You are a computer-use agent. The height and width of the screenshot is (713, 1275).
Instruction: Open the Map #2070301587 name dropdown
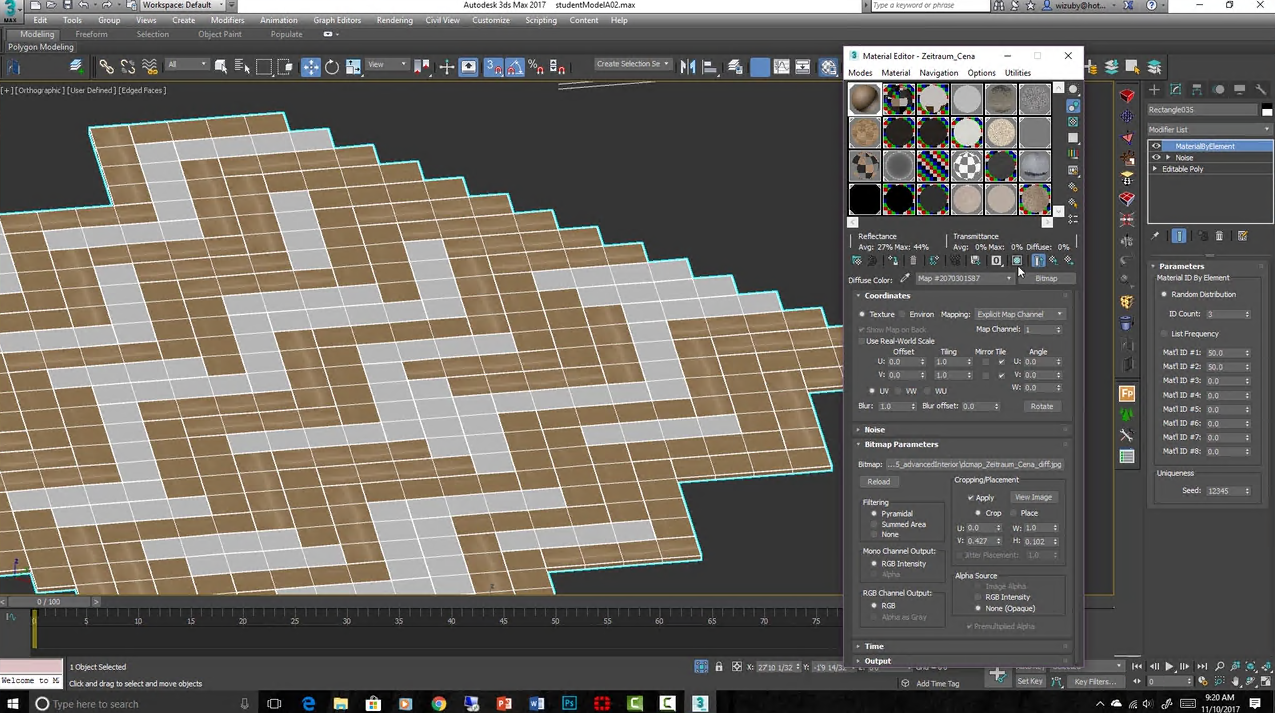(964, 279)
